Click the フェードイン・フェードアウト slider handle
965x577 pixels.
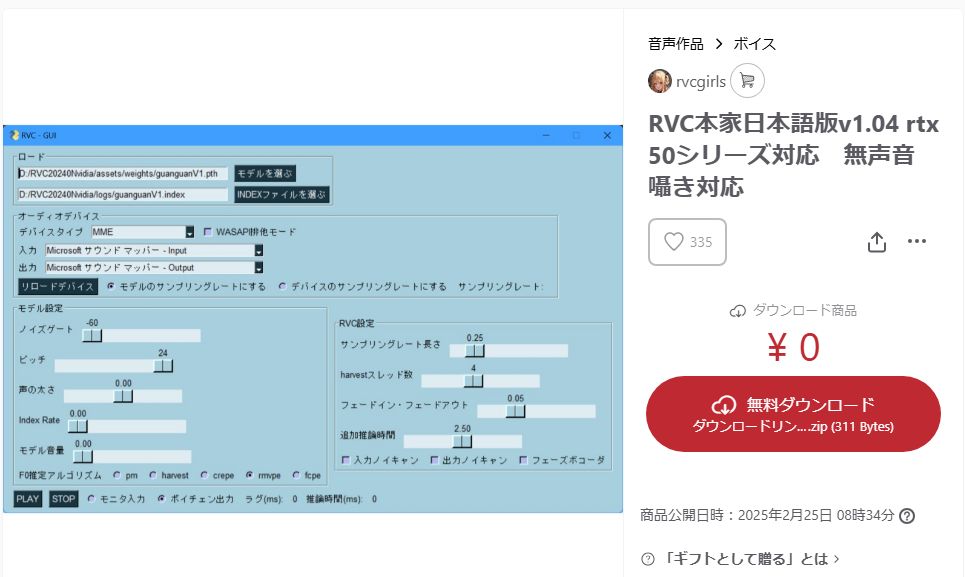coord(516,412)
